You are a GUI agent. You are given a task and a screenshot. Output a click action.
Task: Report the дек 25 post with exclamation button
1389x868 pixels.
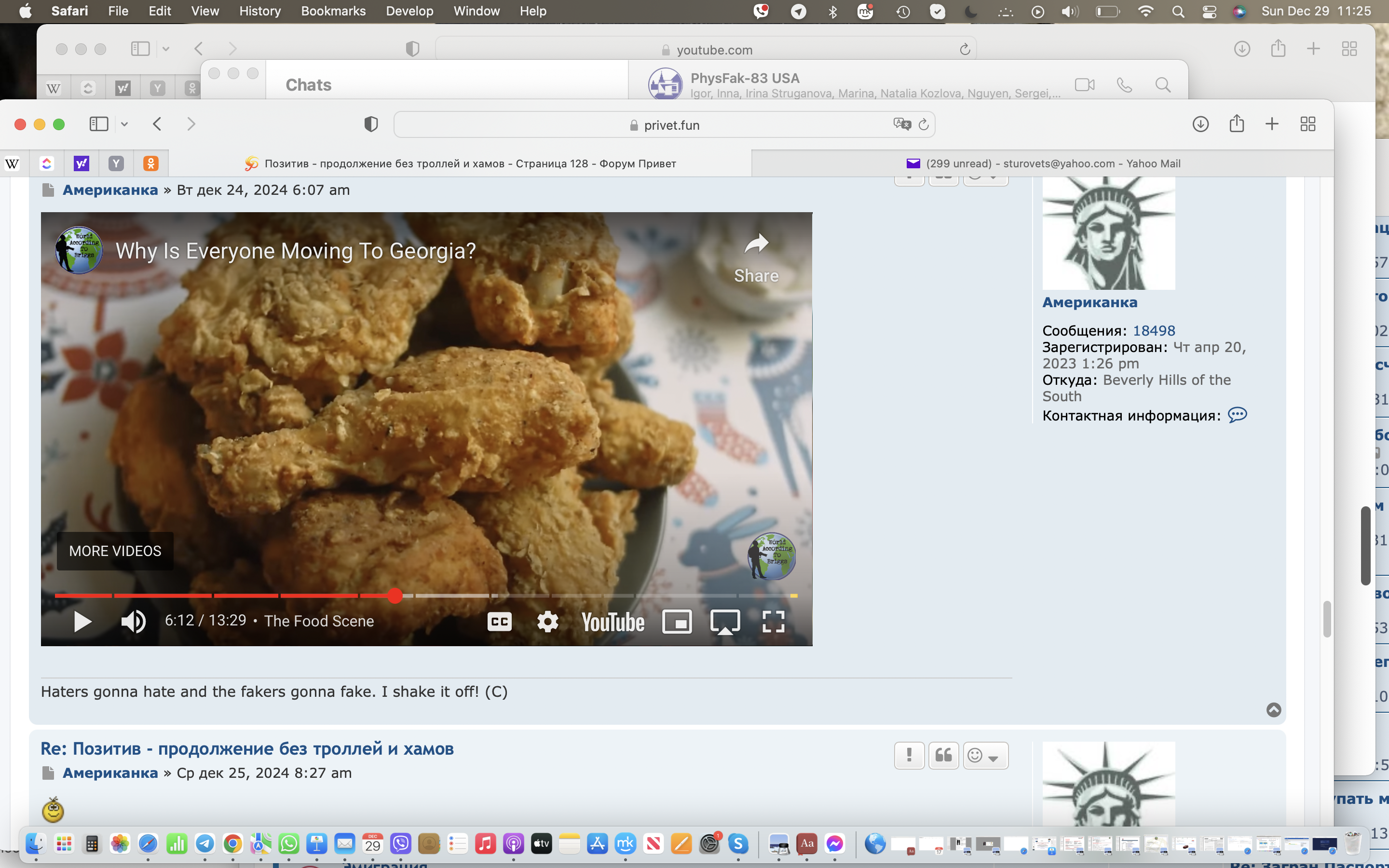(x=909, y=755)
